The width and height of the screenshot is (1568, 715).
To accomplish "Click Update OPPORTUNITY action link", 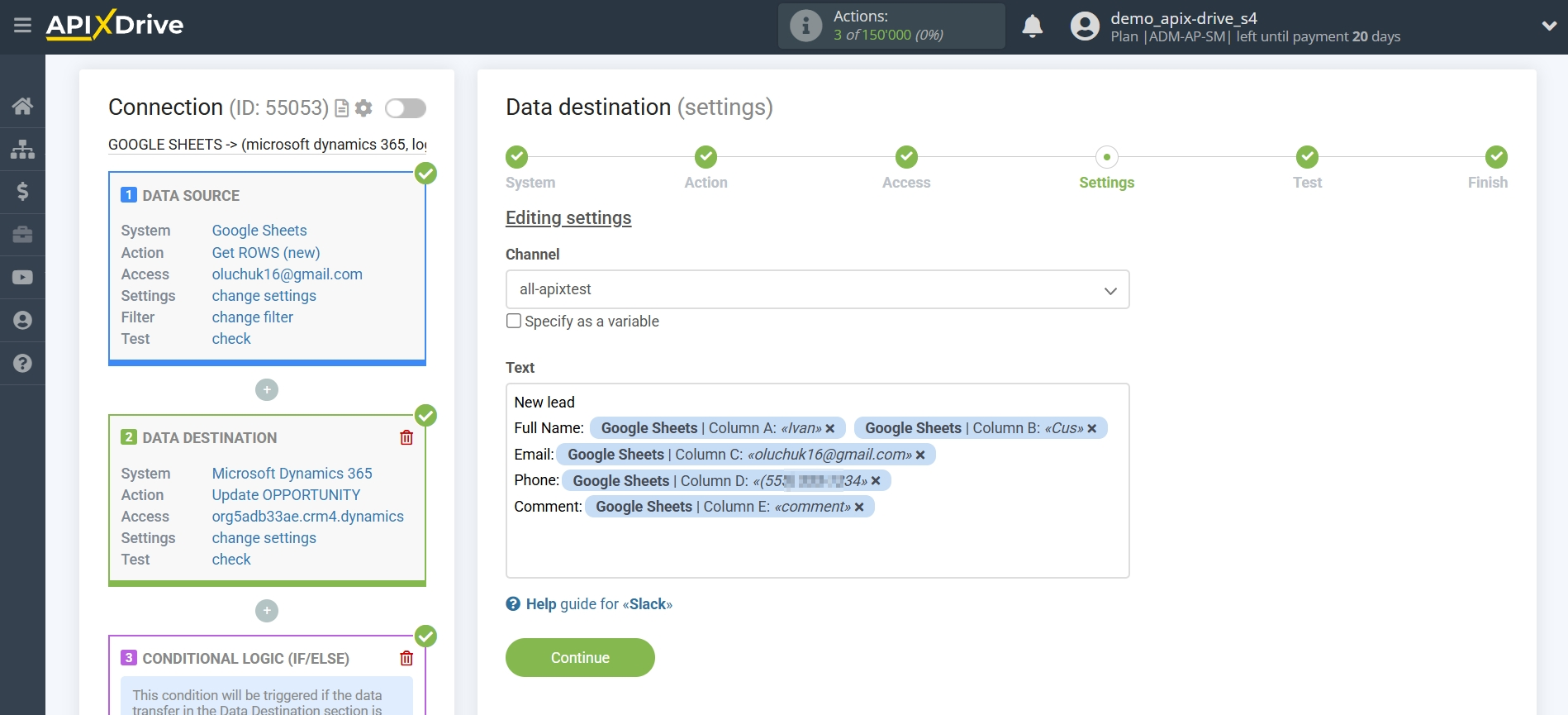I will click(x=287, y=495).
